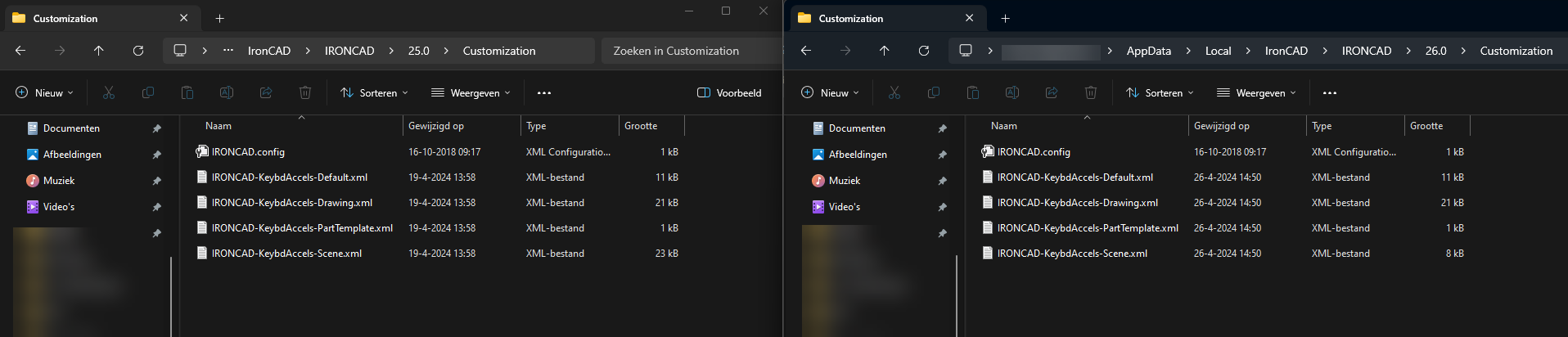Open Nieuw dropdown in right window
Viewport: 1568px width, 337px height.
[x=831, y=93]
